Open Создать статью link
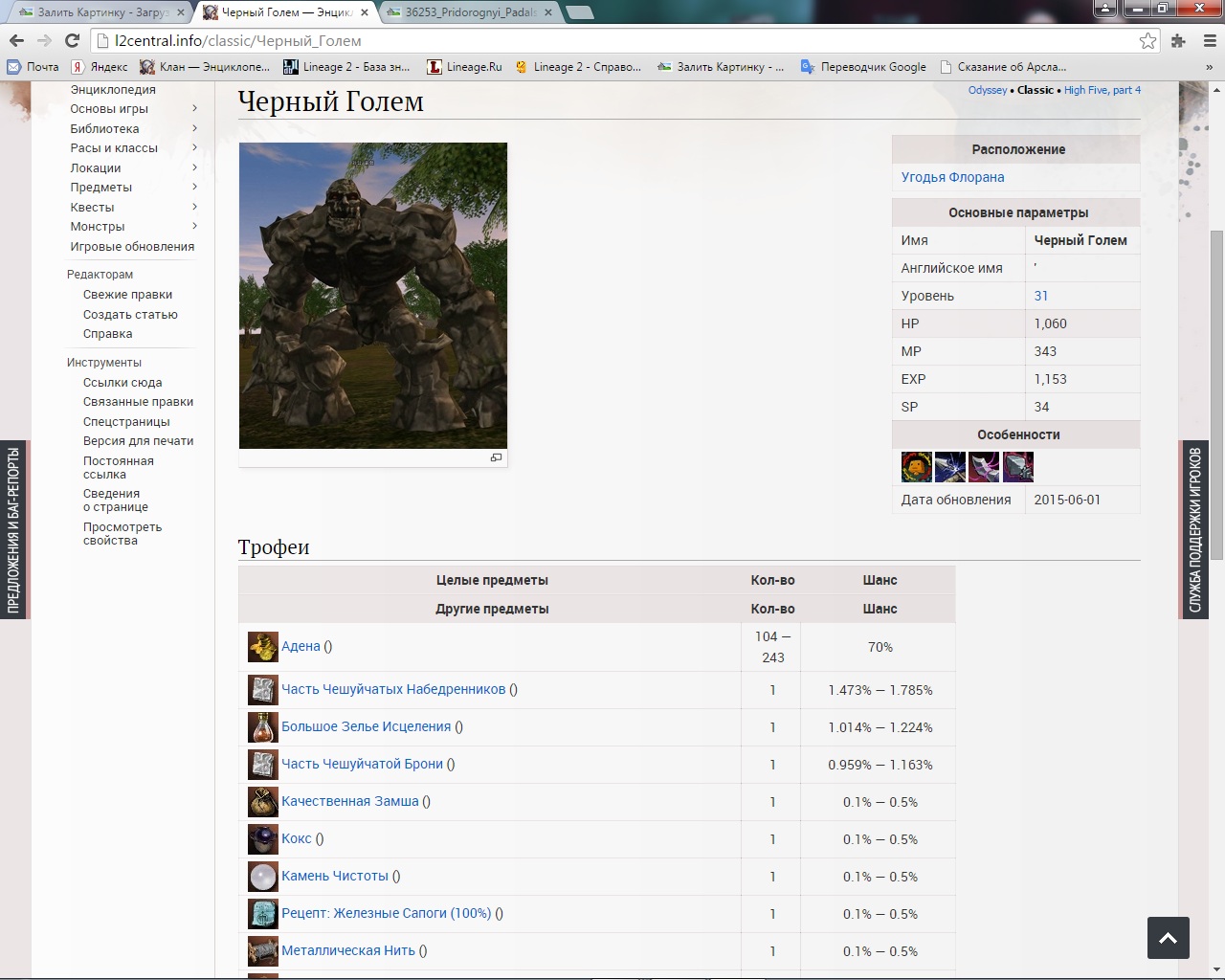 point(130,315)
